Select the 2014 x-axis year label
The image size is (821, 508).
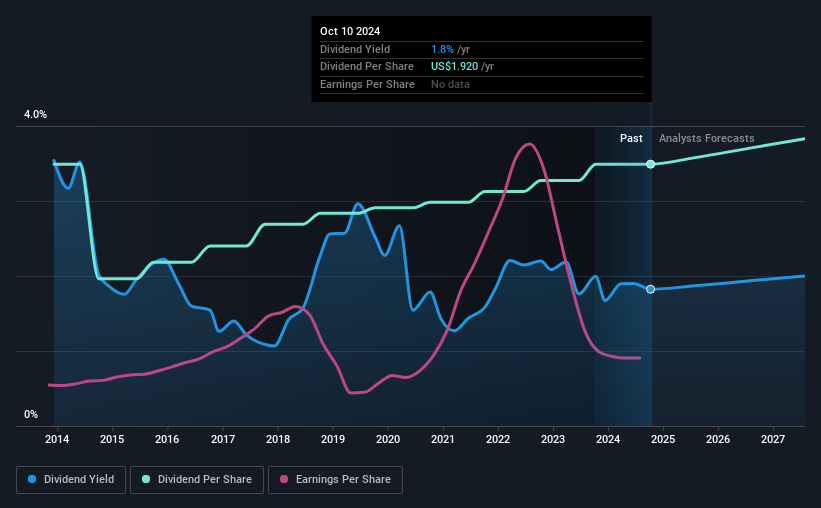[57, 439]
